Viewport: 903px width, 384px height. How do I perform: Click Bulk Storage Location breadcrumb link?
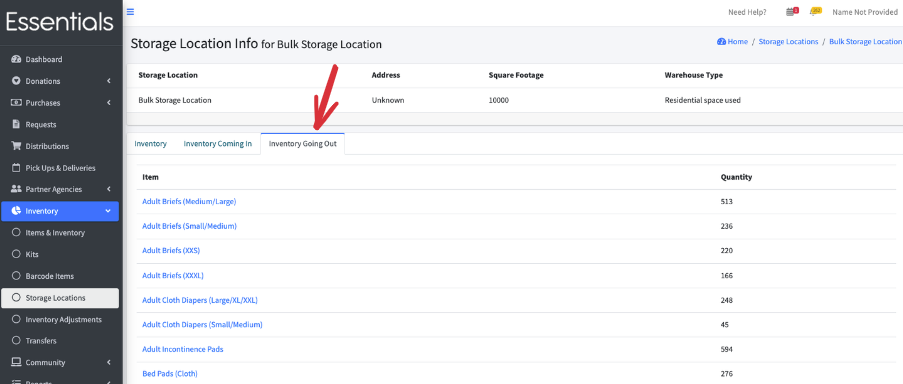click(x=865, y=42)
